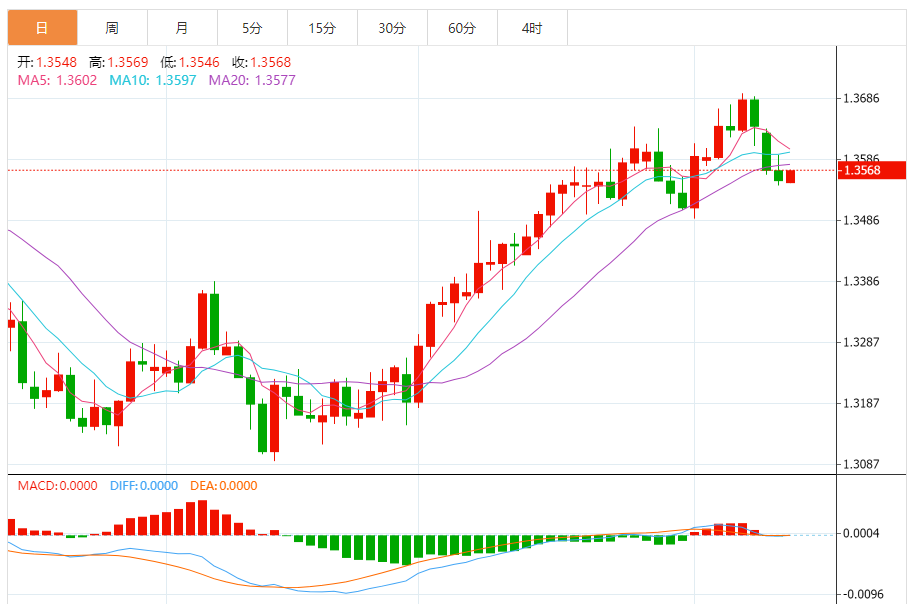Click the latest red candlestick on the chart
The image size is (914, 604).
point(790,177)
